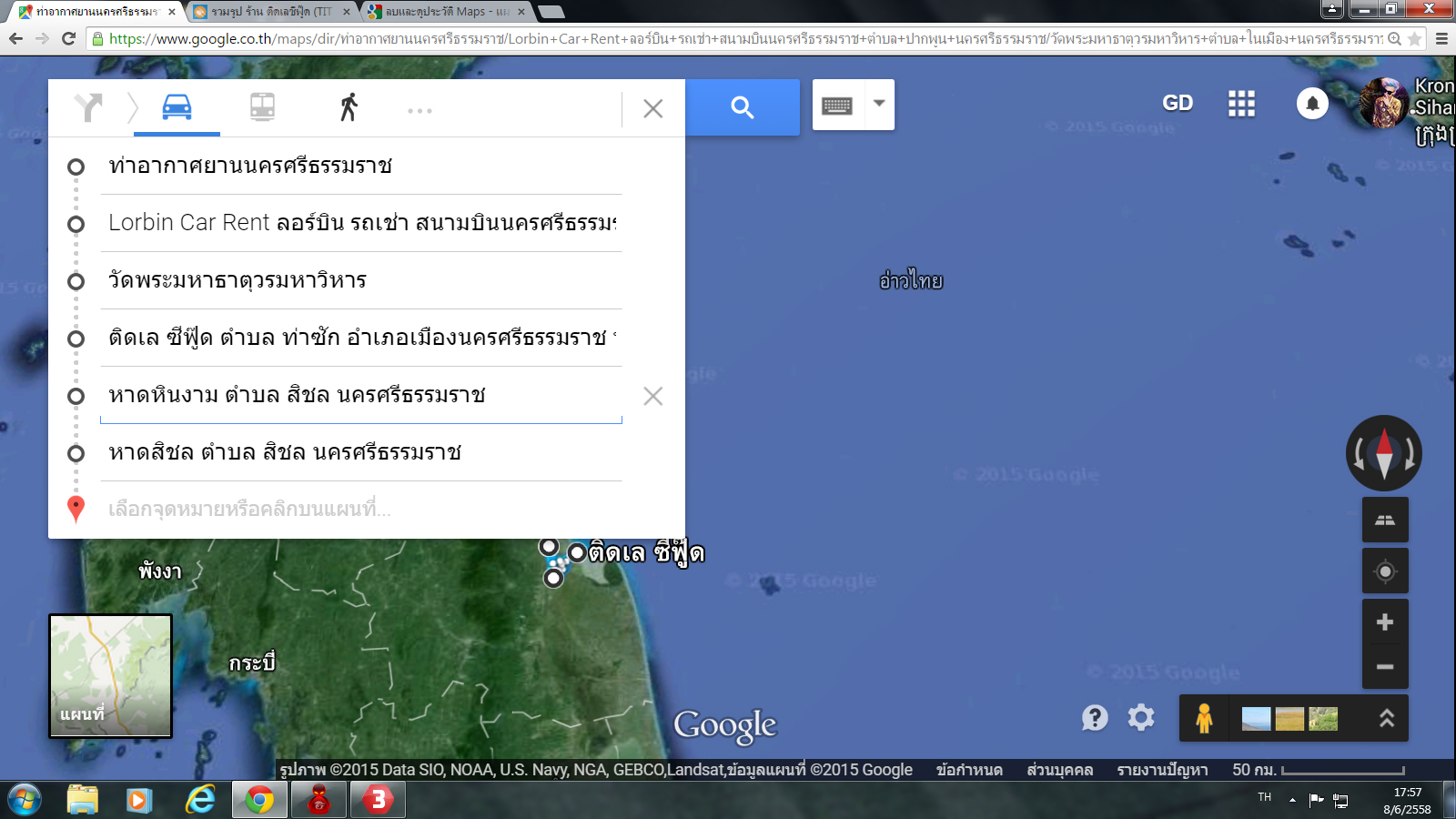Edit the วัดพระมหาธาตุวรมหาวิหาร waypoint field

pyautogui.click(x=361, y=280)
